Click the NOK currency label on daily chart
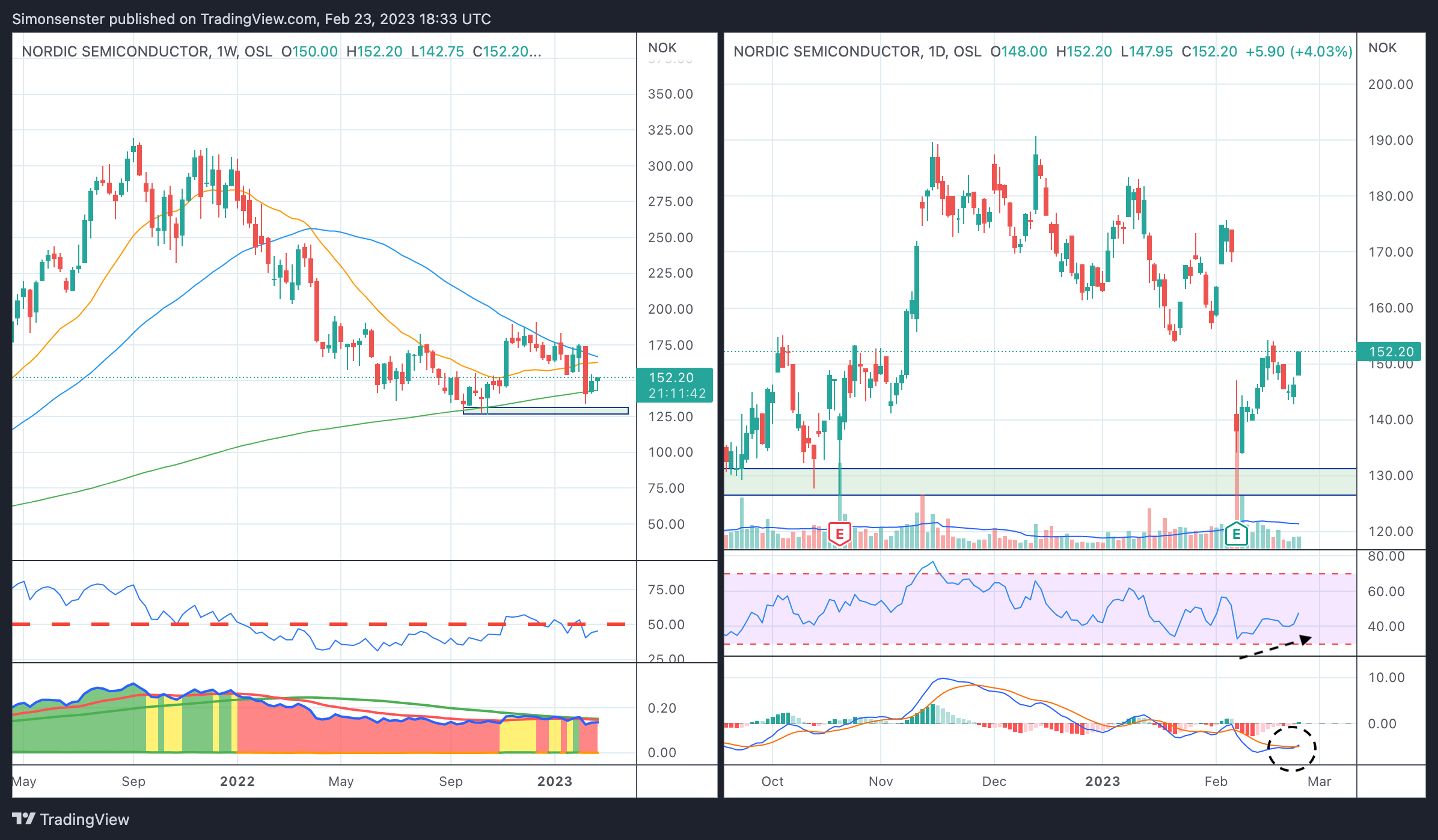The height and width of the screenshot is (840, 1438). click(x=1382, y=48)
